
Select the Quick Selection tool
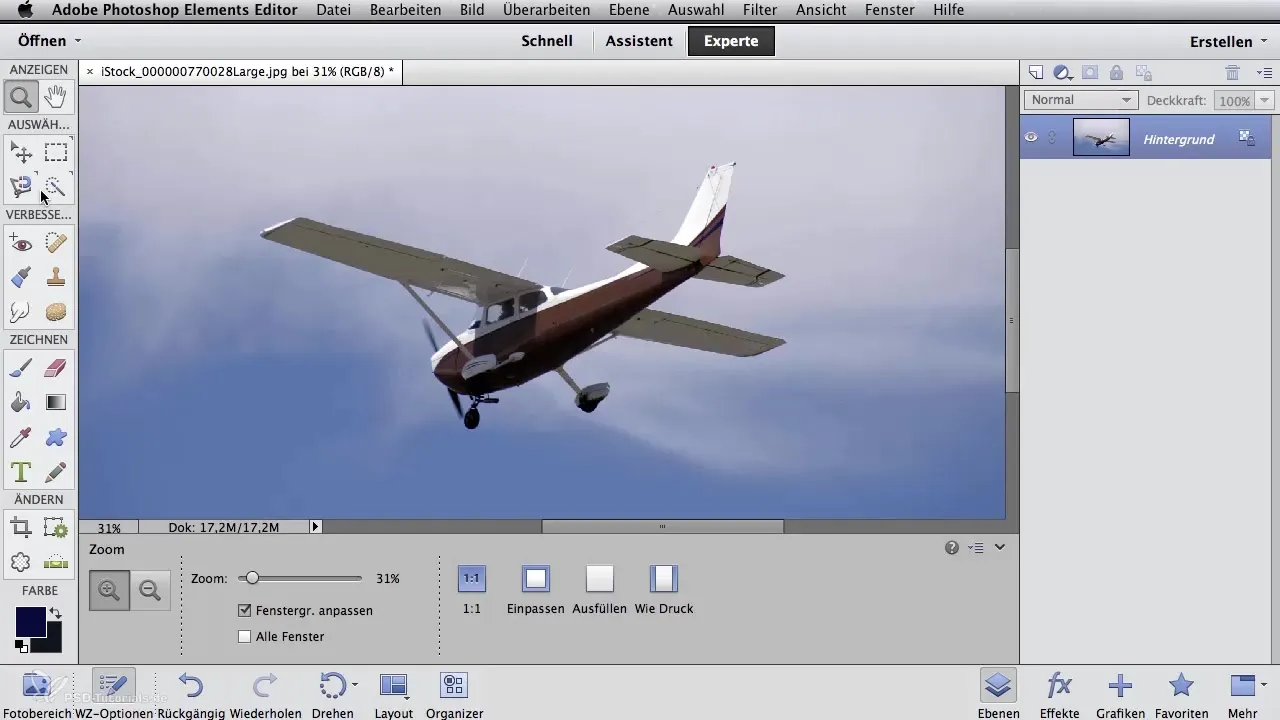click(56, 186)
